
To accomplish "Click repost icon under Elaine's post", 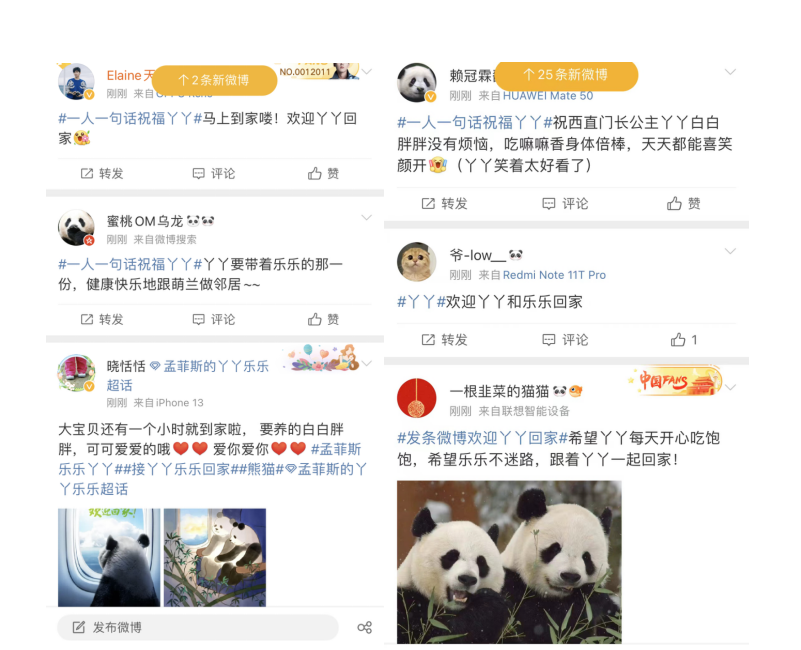I will (87, 174).
